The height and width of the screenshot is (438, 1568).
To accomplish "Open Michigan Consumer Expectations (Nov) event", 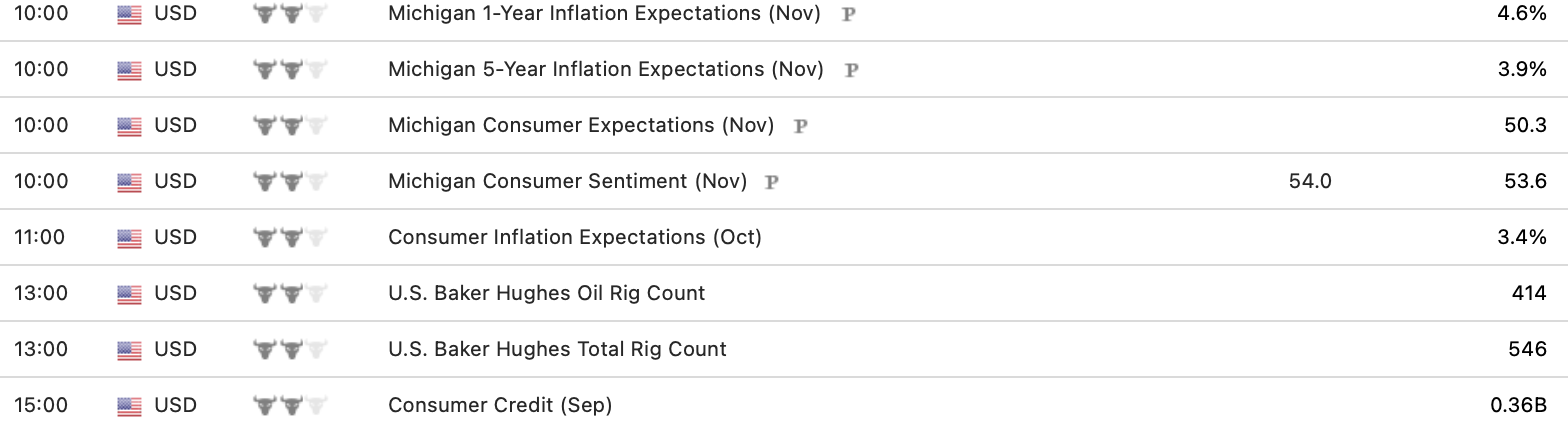I will 581,126.
